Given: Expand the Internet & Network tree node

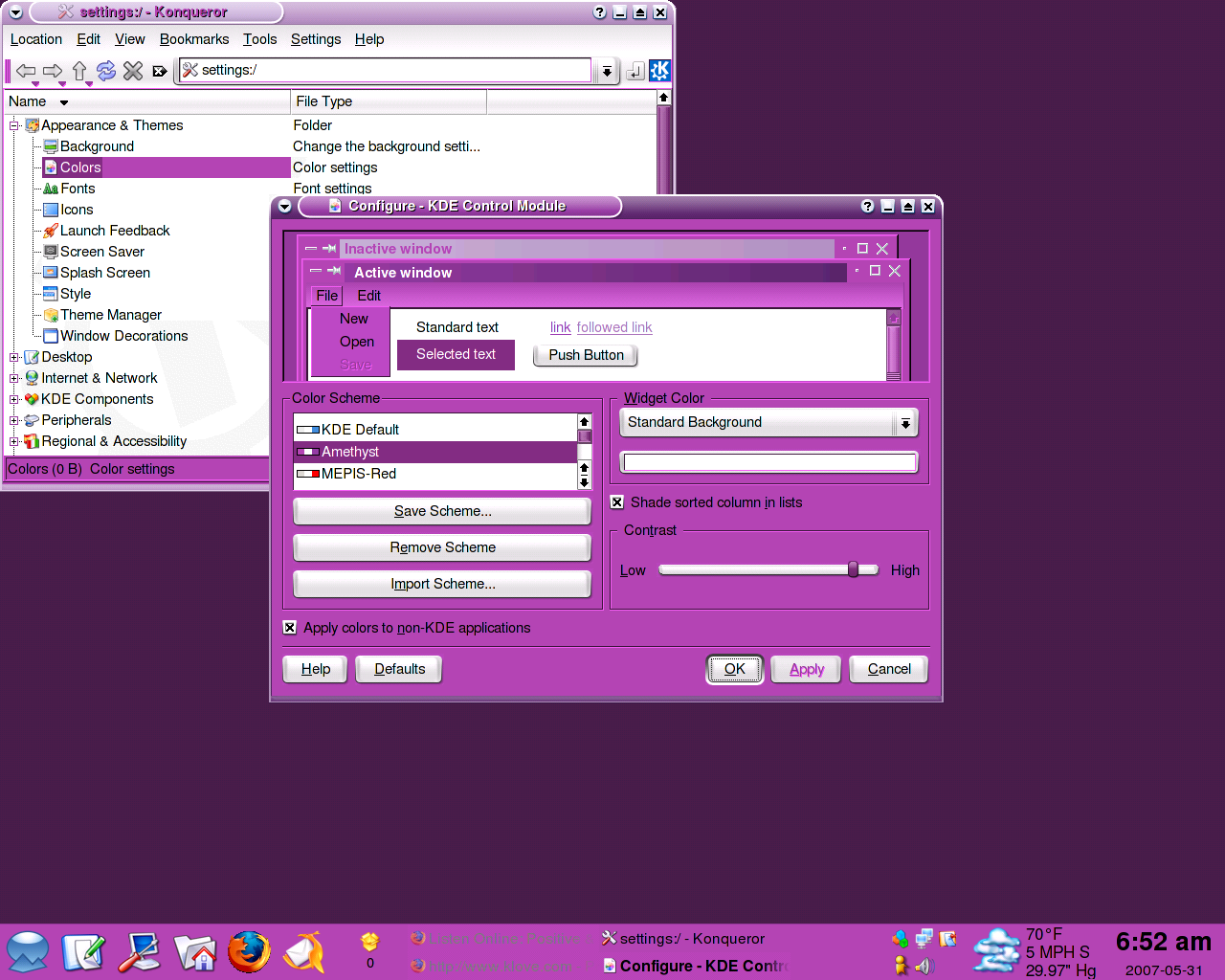Looking at the screenshot, I should (14, 378).
